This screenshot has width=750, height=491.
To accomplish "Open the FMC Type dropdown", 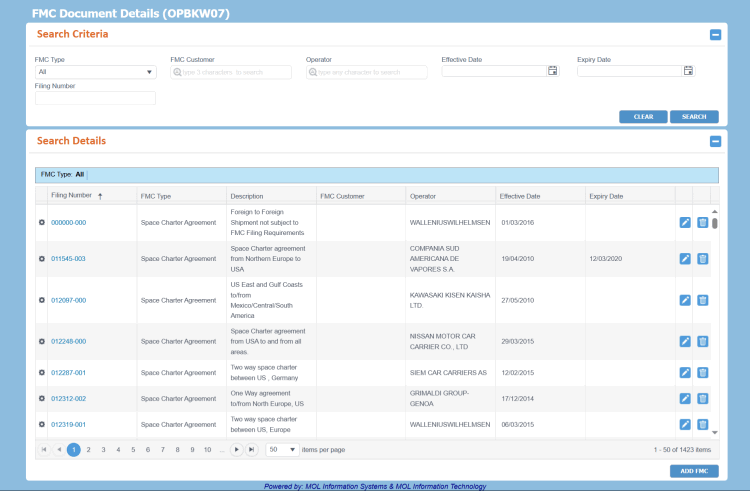I will (95, 72).
